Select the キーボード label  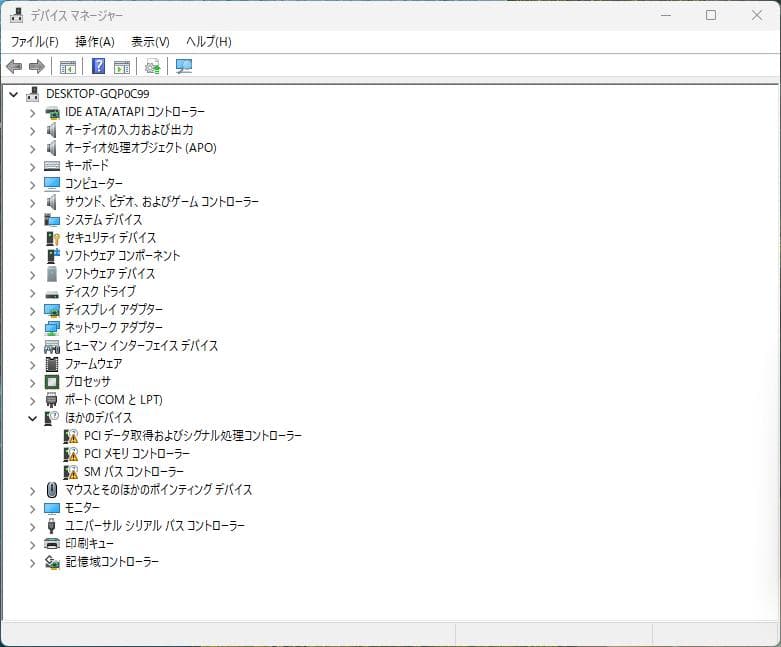coord(87,165)
